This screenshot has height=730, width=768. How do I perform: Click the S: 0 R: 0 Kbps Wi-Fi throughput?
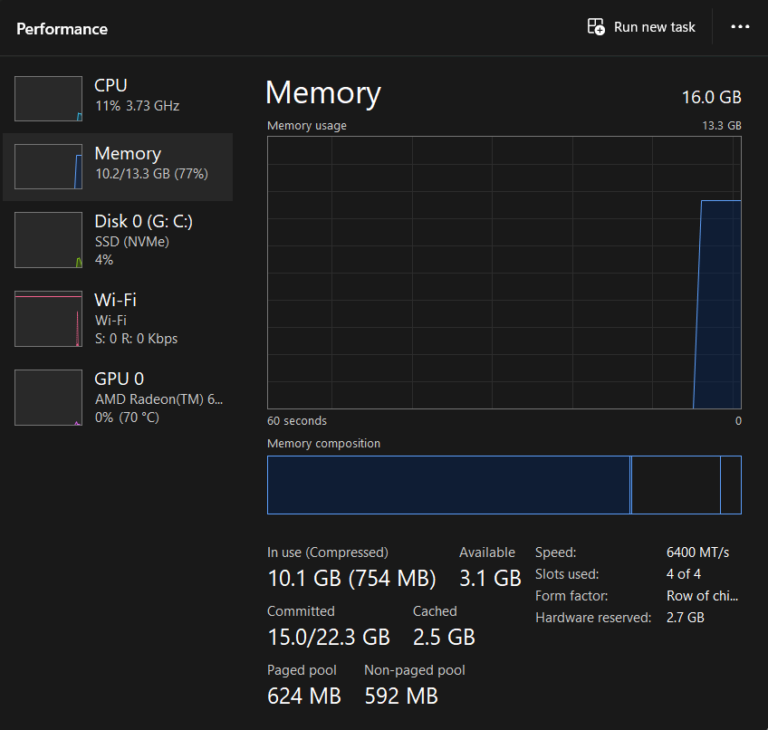click(136, 339)
